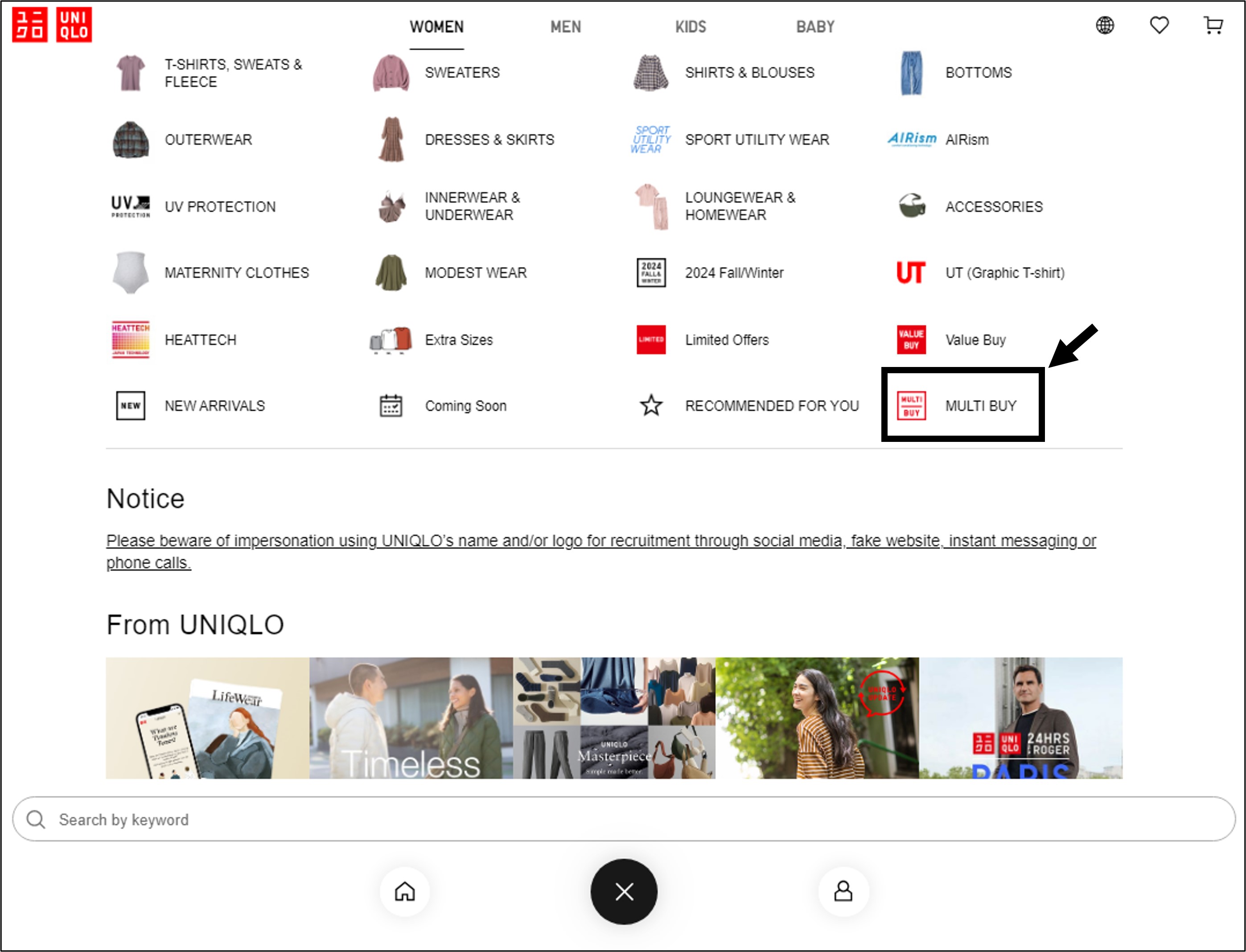Open SPORT UTILITY WEAR link

point(757,140)
